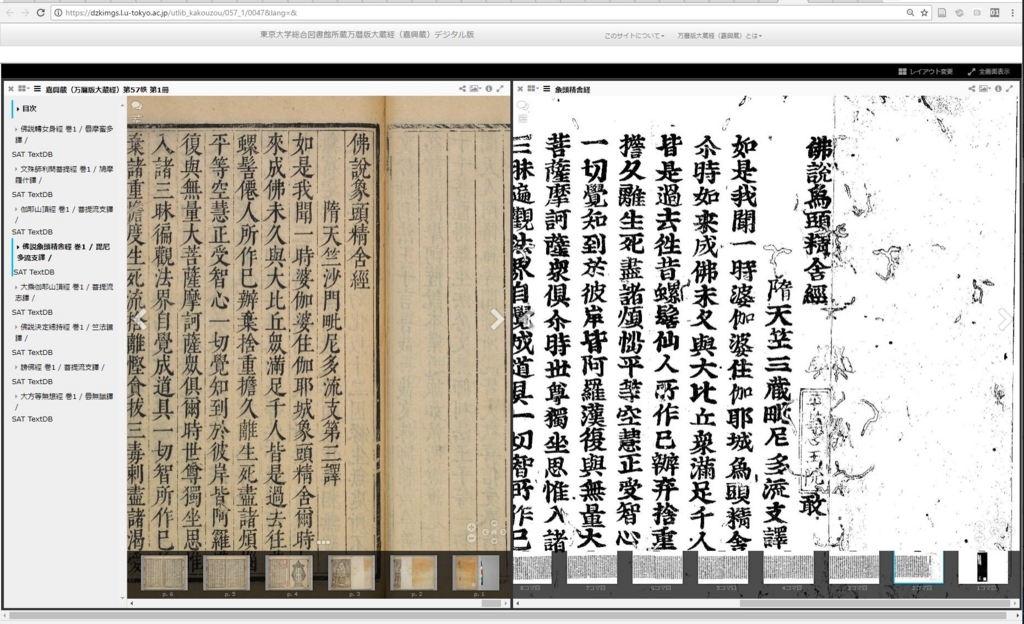Go back to the previous browser page
The height and width of the screenshot is (624, 1024).
(x=10, y=12)
